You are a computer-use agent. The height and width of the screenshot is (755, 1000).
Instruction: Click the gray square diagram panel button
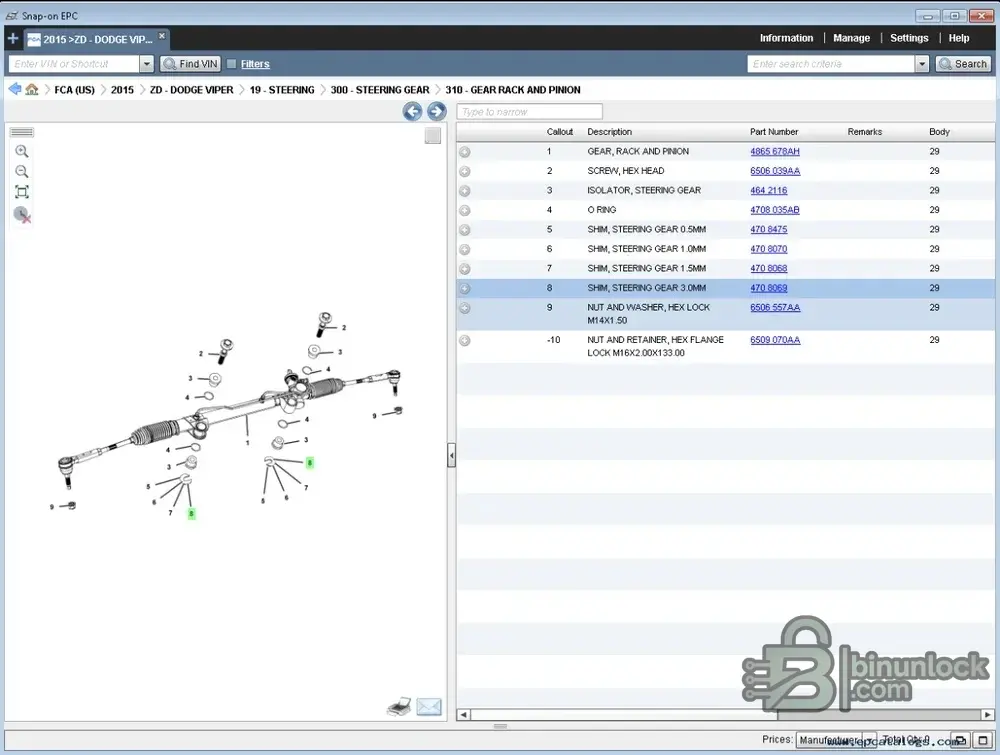[x=432, y=135]
